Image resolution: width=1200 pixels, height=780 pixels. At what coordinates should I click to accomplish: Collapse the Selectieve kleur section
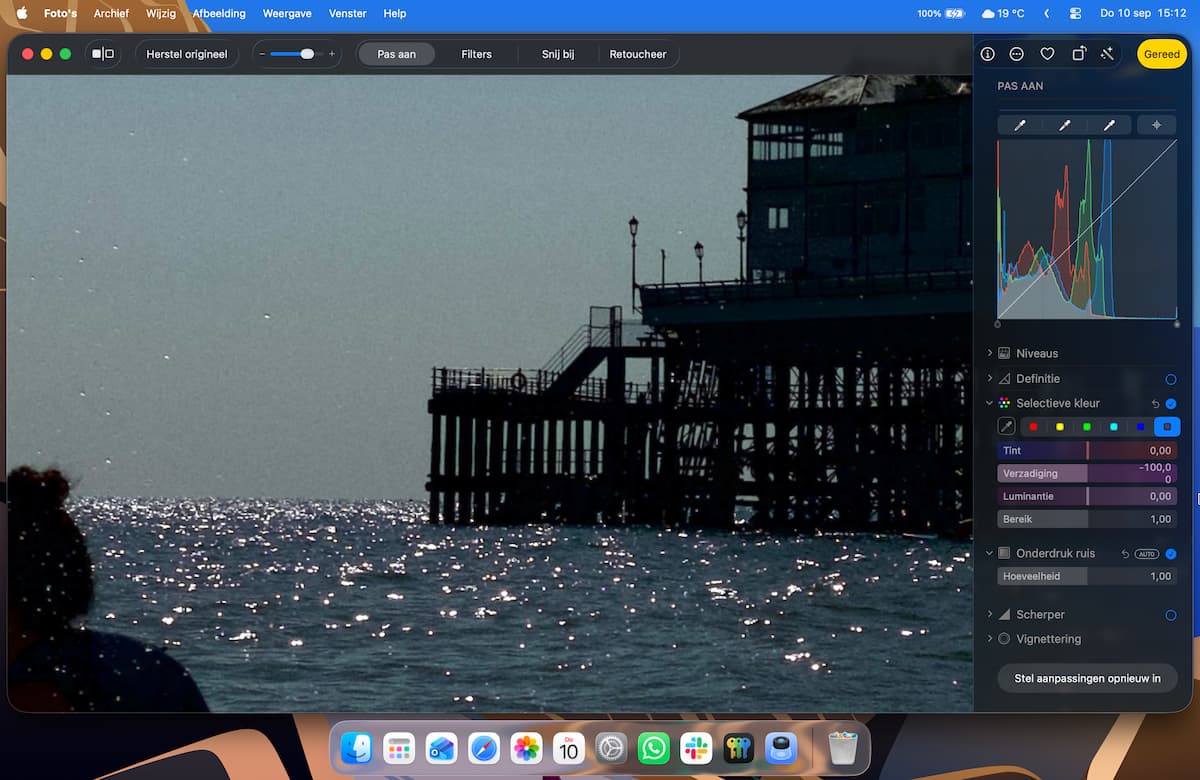pyautogui.click(x=990, y=403)
